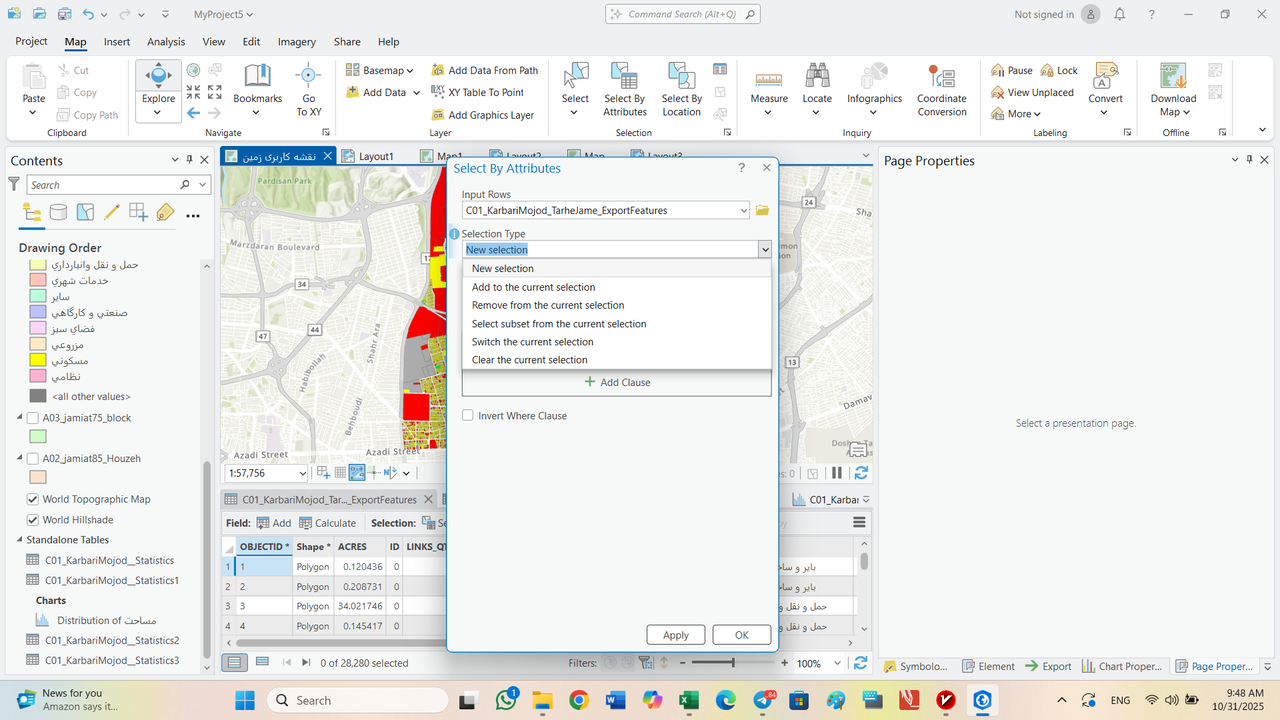Image resolution: width=1280 pixels, height=720 pixels.
Task: Select 'Add to the current selection' option
Action: pyautogui.click(x=617, y=287)
